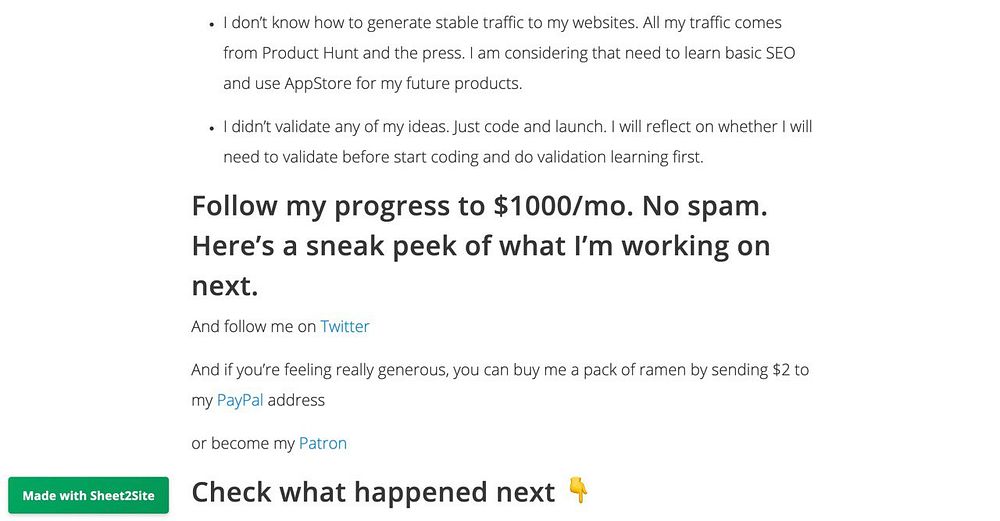Click the word 'next.' ending the heading
This screenshot has width=1000, height=521.
click(224, 286)
